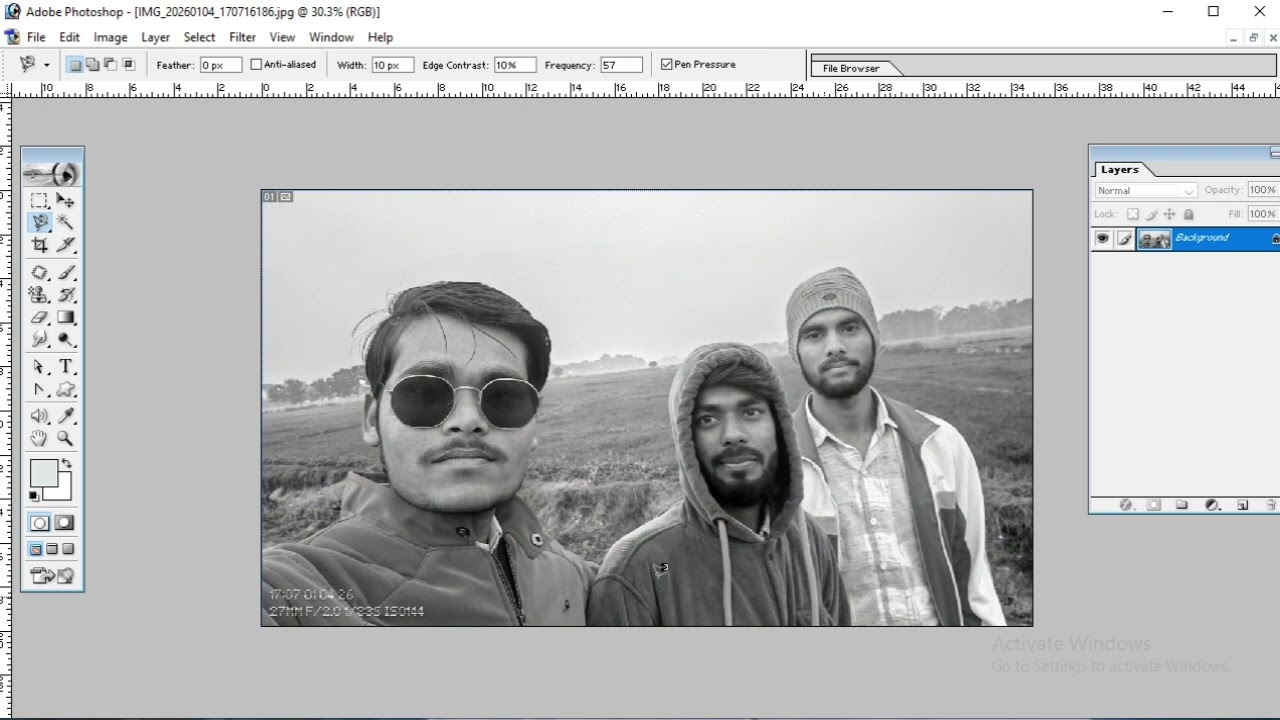Click the Layers panel tab
Screen dimensions: 1280x720
click(x=1120, y=170)
